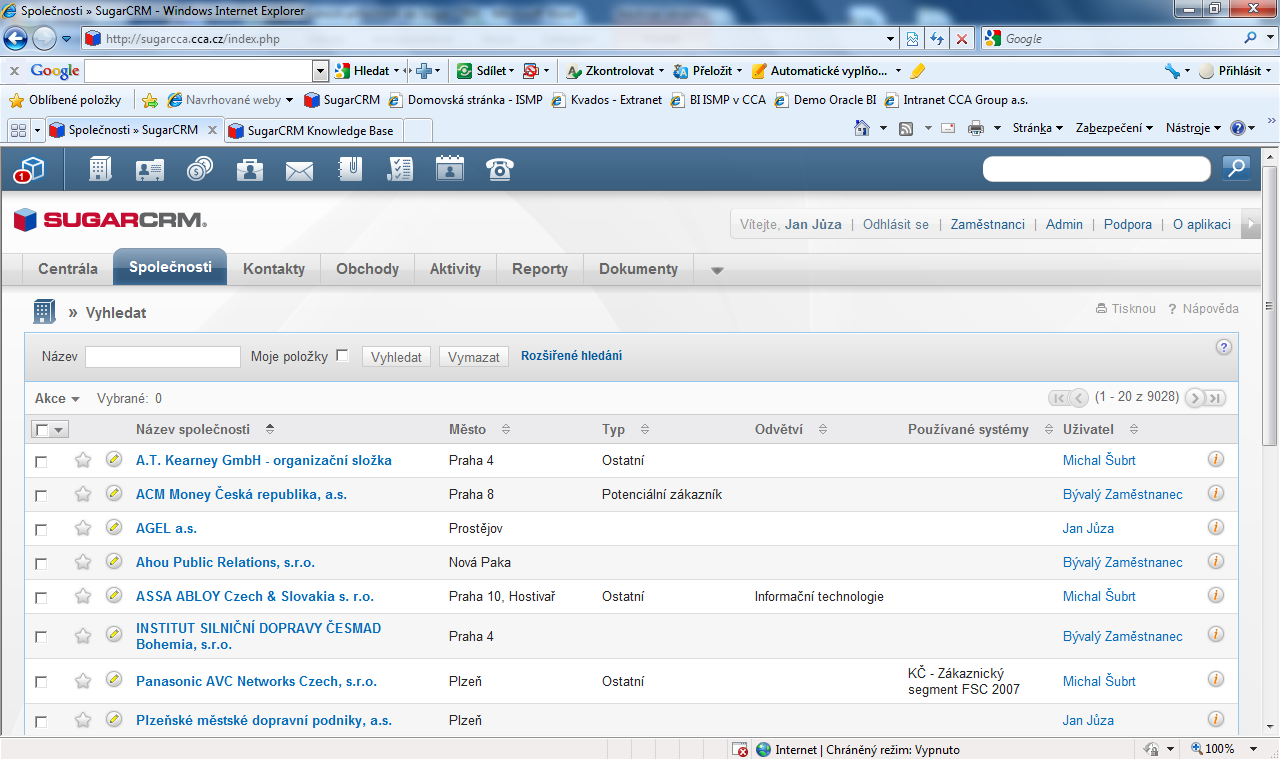Click the IE print icon
The width and height of the screenshot is (1280, 760).
pos(976,129)
